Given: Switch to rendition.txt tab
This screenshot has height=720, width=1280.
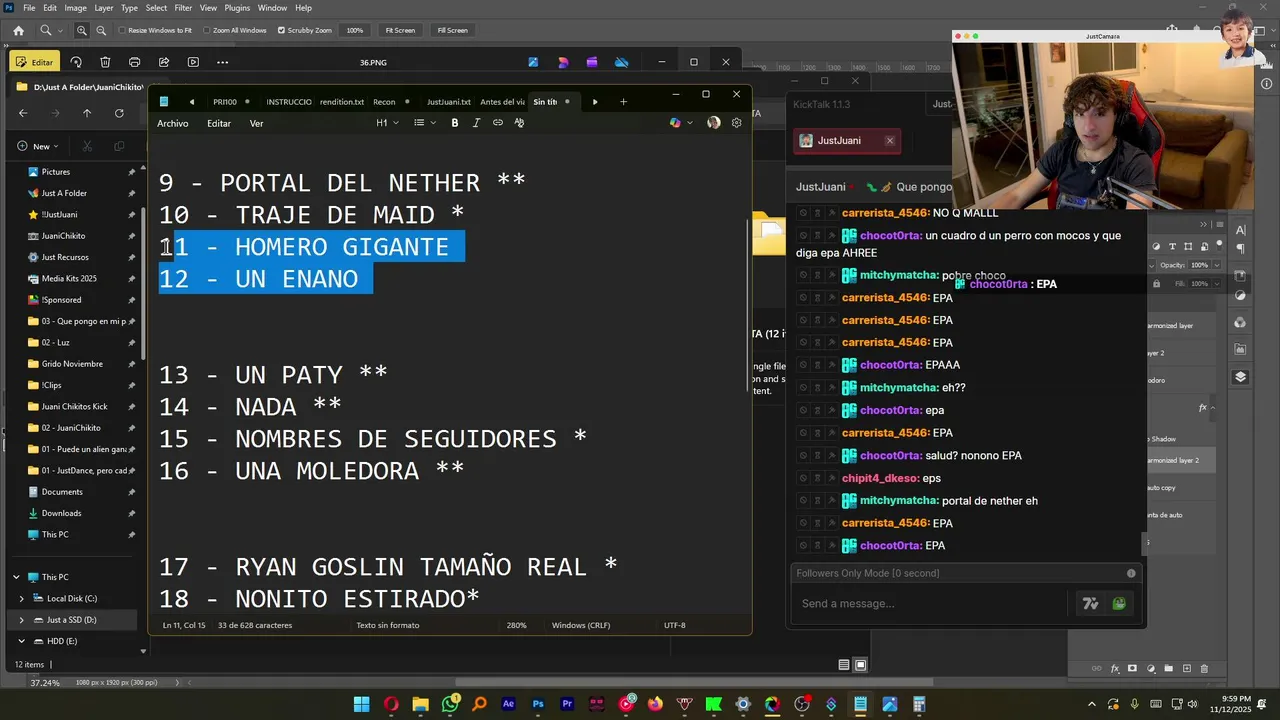Looking at the screenshot, I should (x=342, y=101).
